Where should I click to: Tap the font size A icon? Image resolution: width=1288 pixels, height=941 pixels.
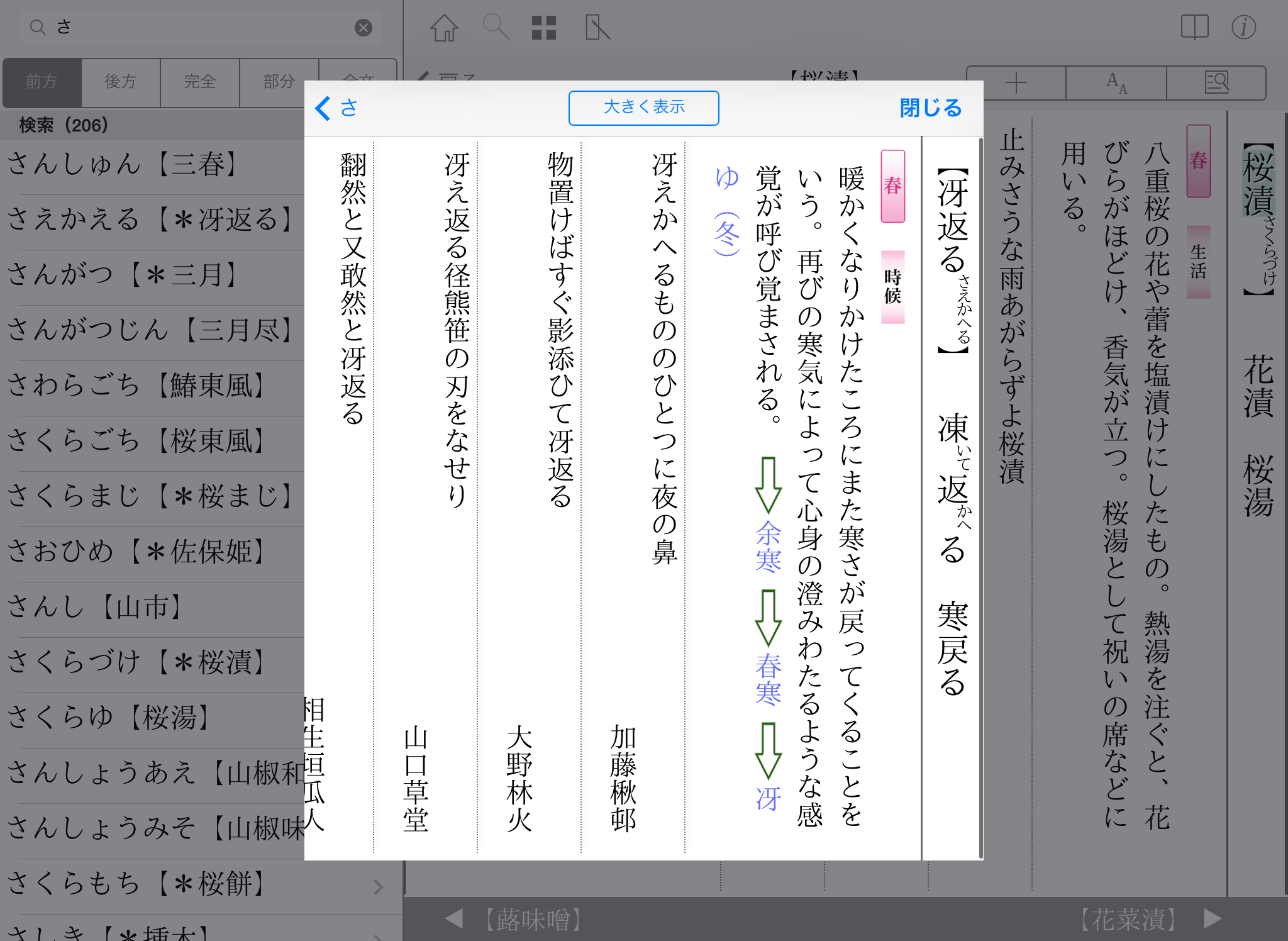(x=1116, y=82)
